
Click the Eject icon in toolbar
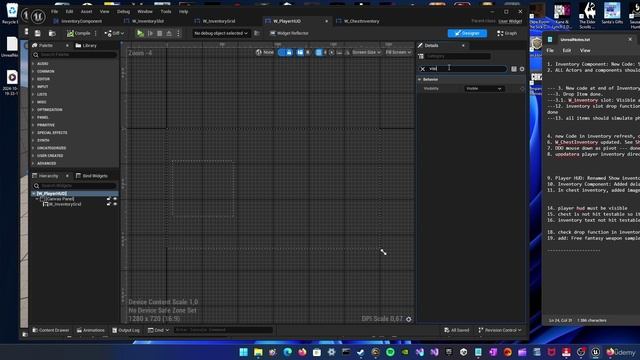(169, 33)
